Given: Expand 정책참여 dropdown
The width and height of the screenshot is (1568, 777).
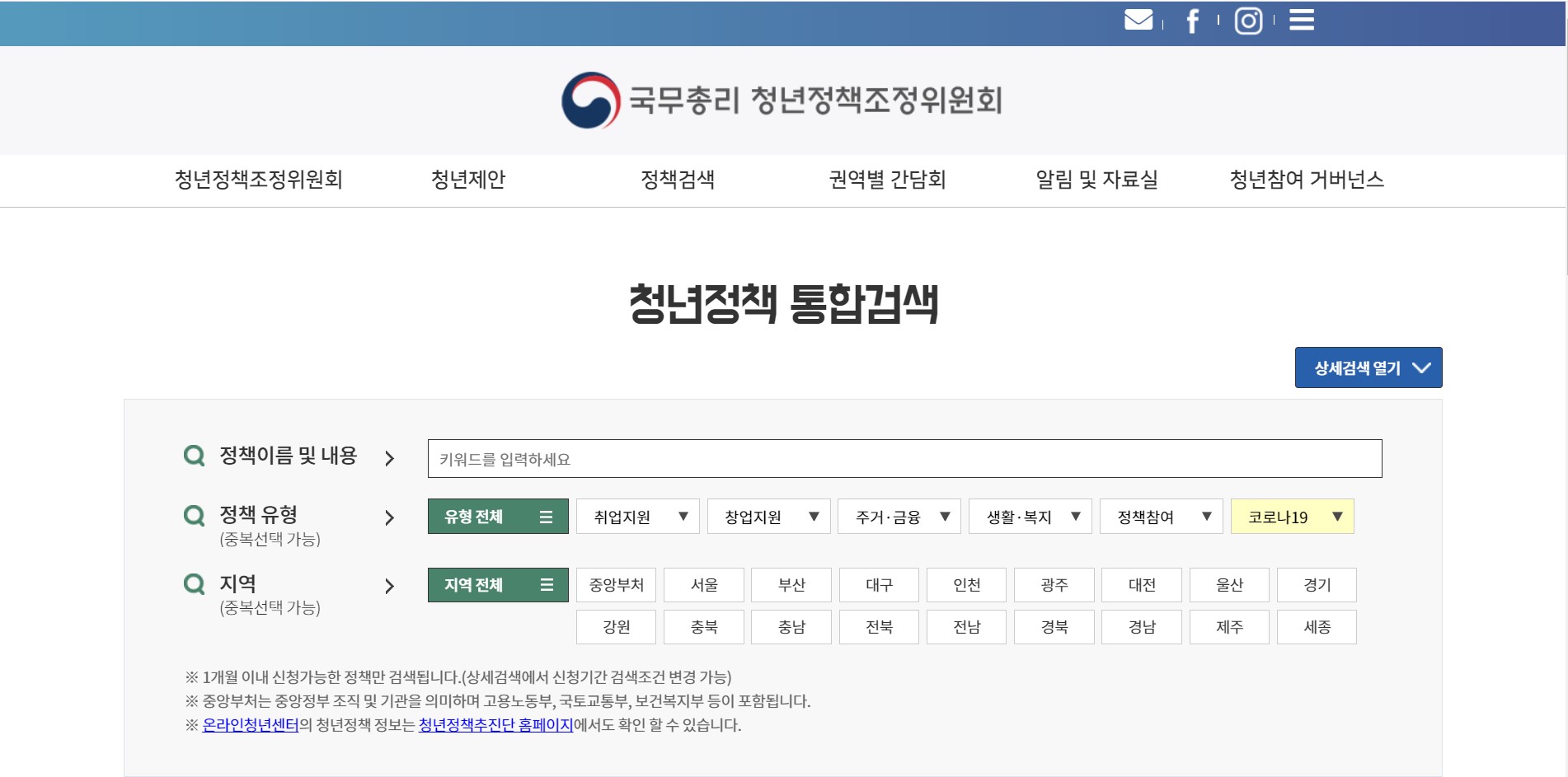Looking at the screenshot, I should click(x=1162, y=517).
